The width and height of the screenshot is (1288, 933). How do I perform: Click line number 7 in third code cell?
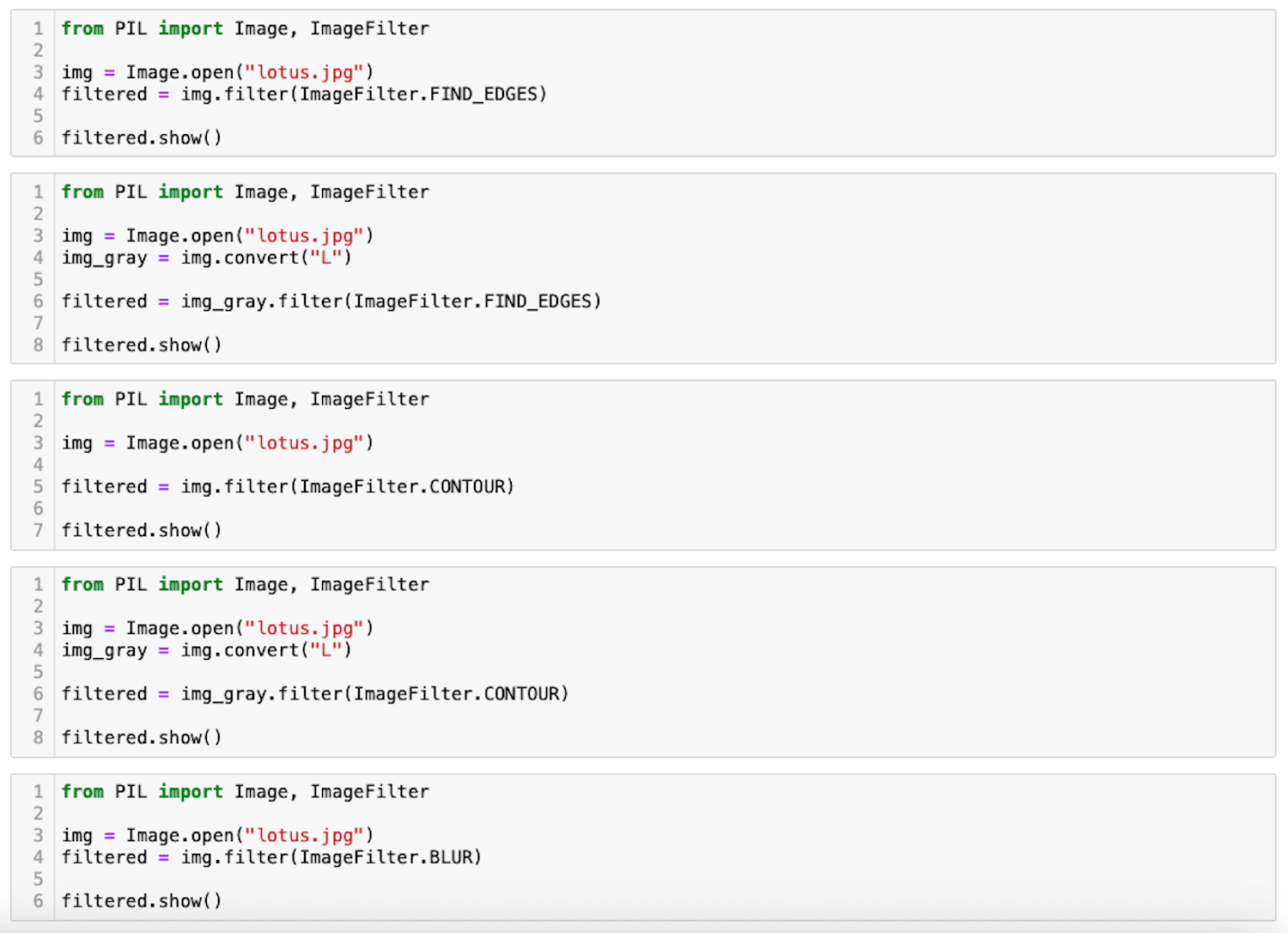pyautogui.click(x=38, y=531)
